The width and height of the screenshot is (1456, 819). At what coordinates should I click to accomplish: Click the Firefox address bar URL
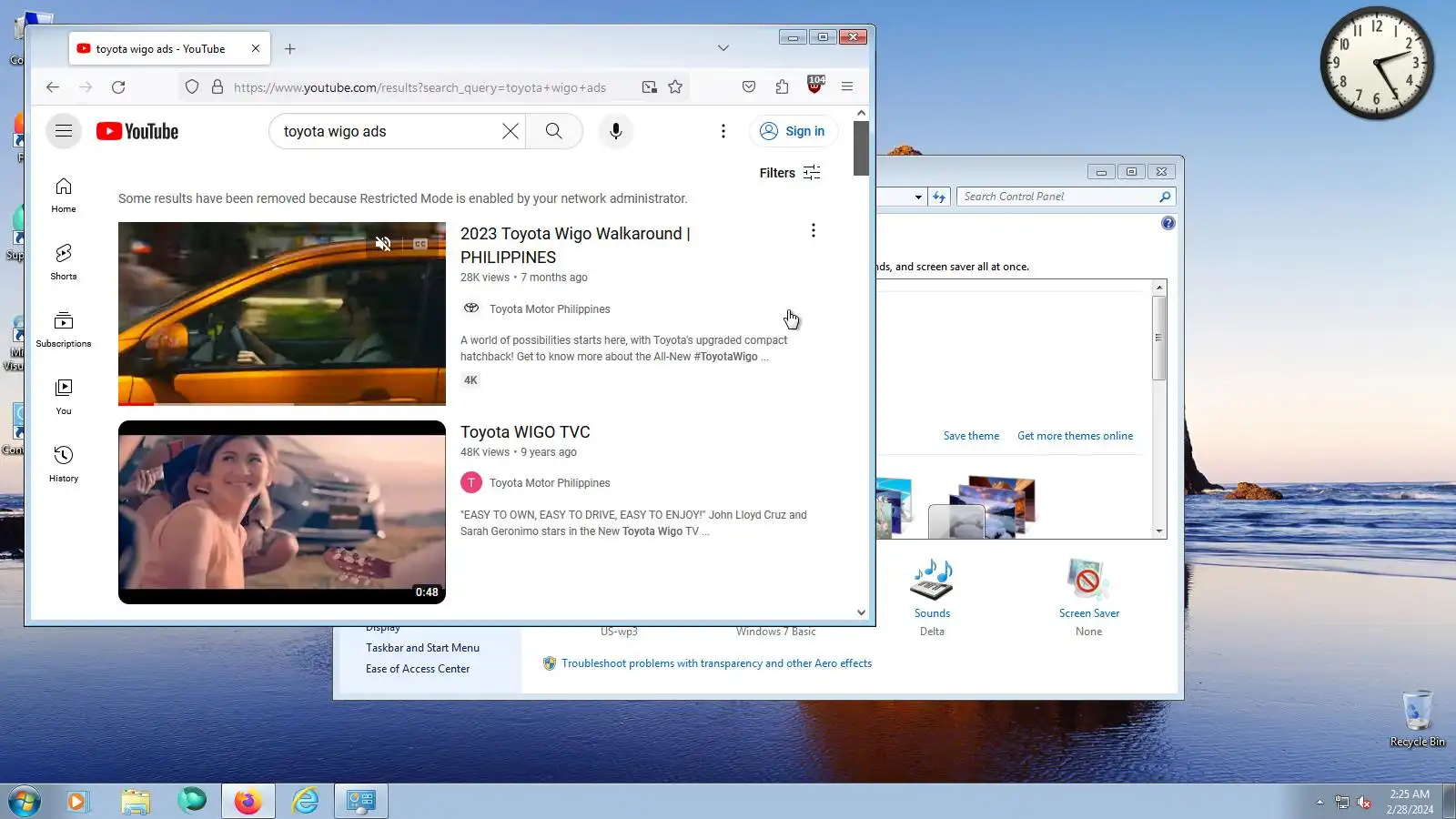tap(420, 87)
